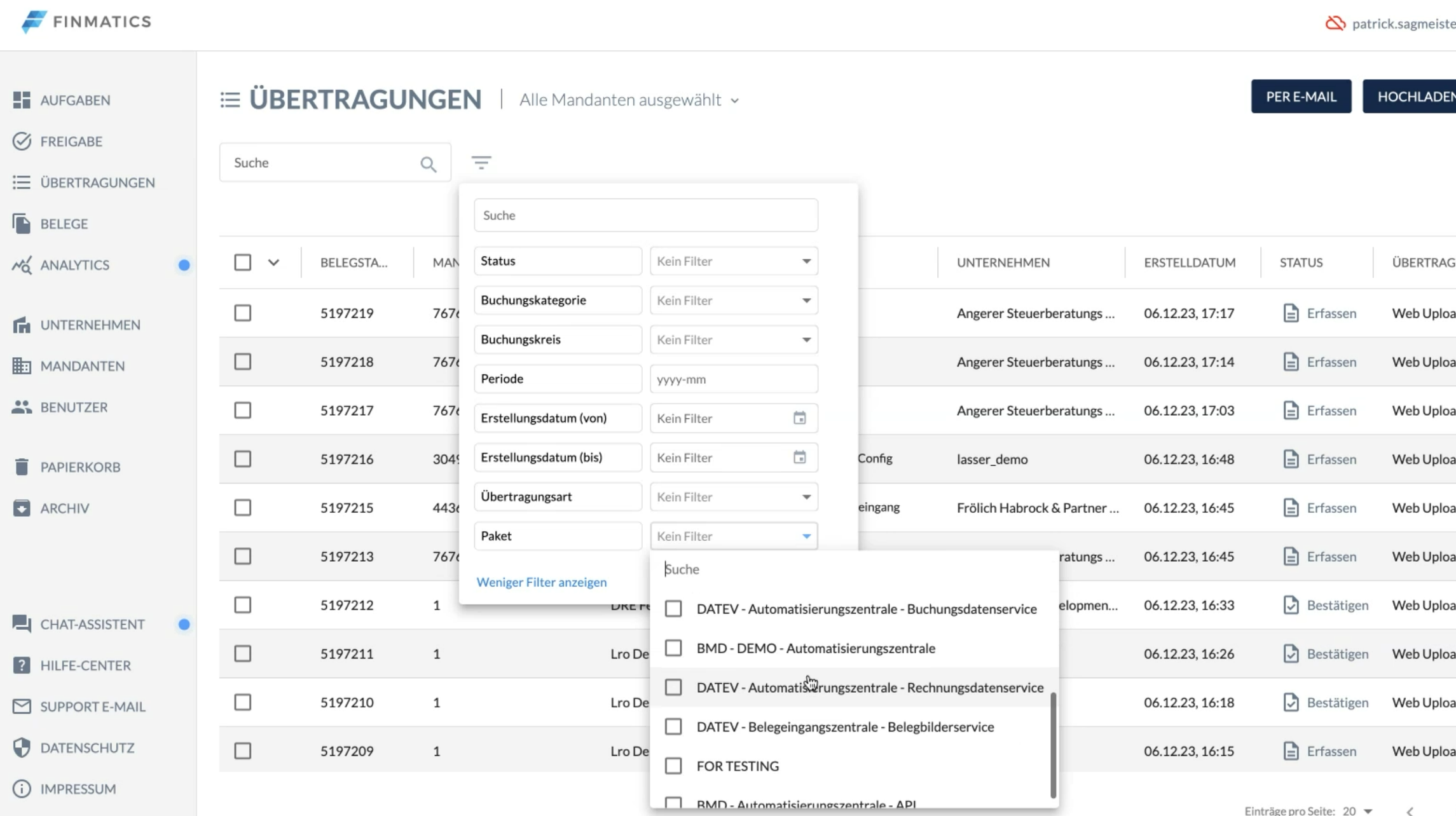Expand selection chevron next to header checkbox
This screenshot has width=1456, height=816.
tap(273, 262)
